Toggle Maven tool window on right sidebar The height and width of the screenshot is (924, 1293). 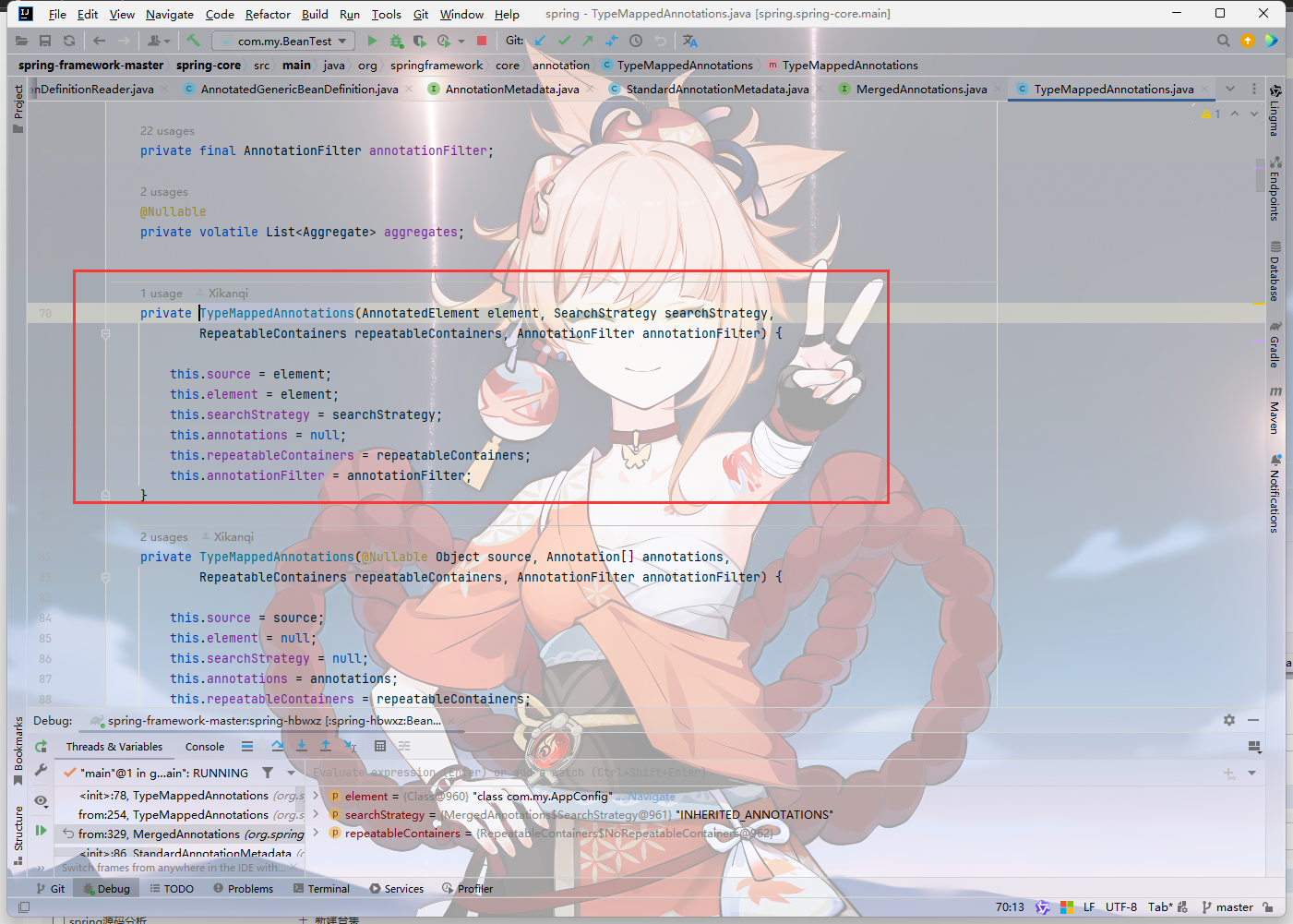point(1275,410)
